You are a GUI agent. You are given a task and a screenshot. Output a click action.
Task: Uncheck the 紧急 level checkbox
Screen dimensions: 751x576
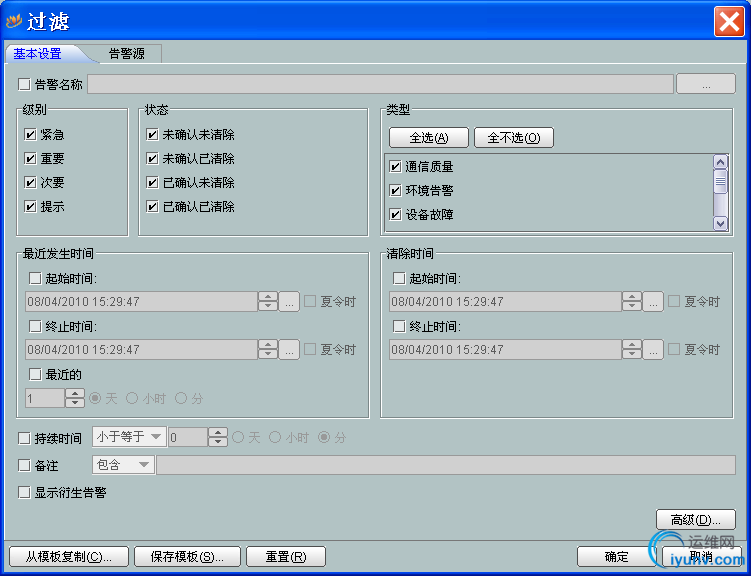30,135
